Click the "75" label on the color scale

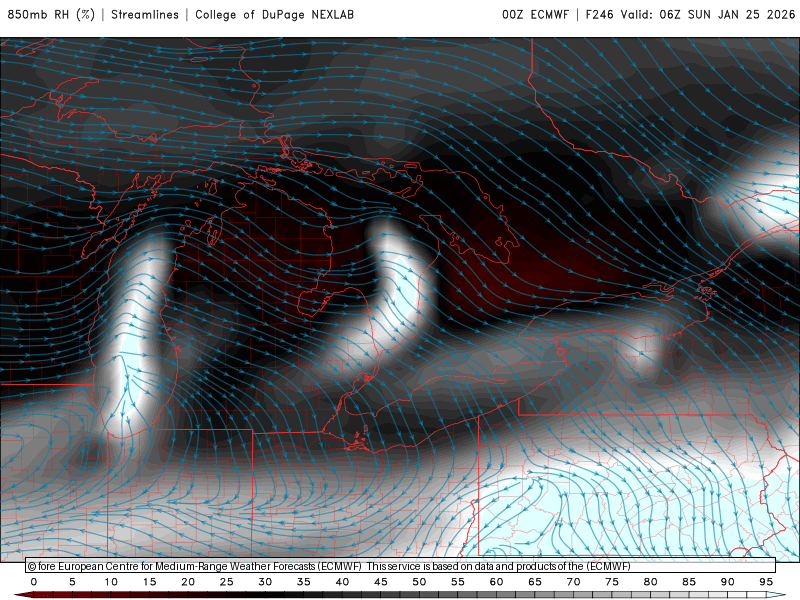pos(612,582)
